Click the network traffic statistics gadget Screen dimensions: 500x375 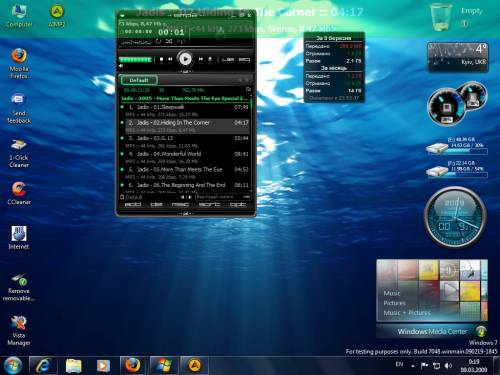[x=334, y=67]
